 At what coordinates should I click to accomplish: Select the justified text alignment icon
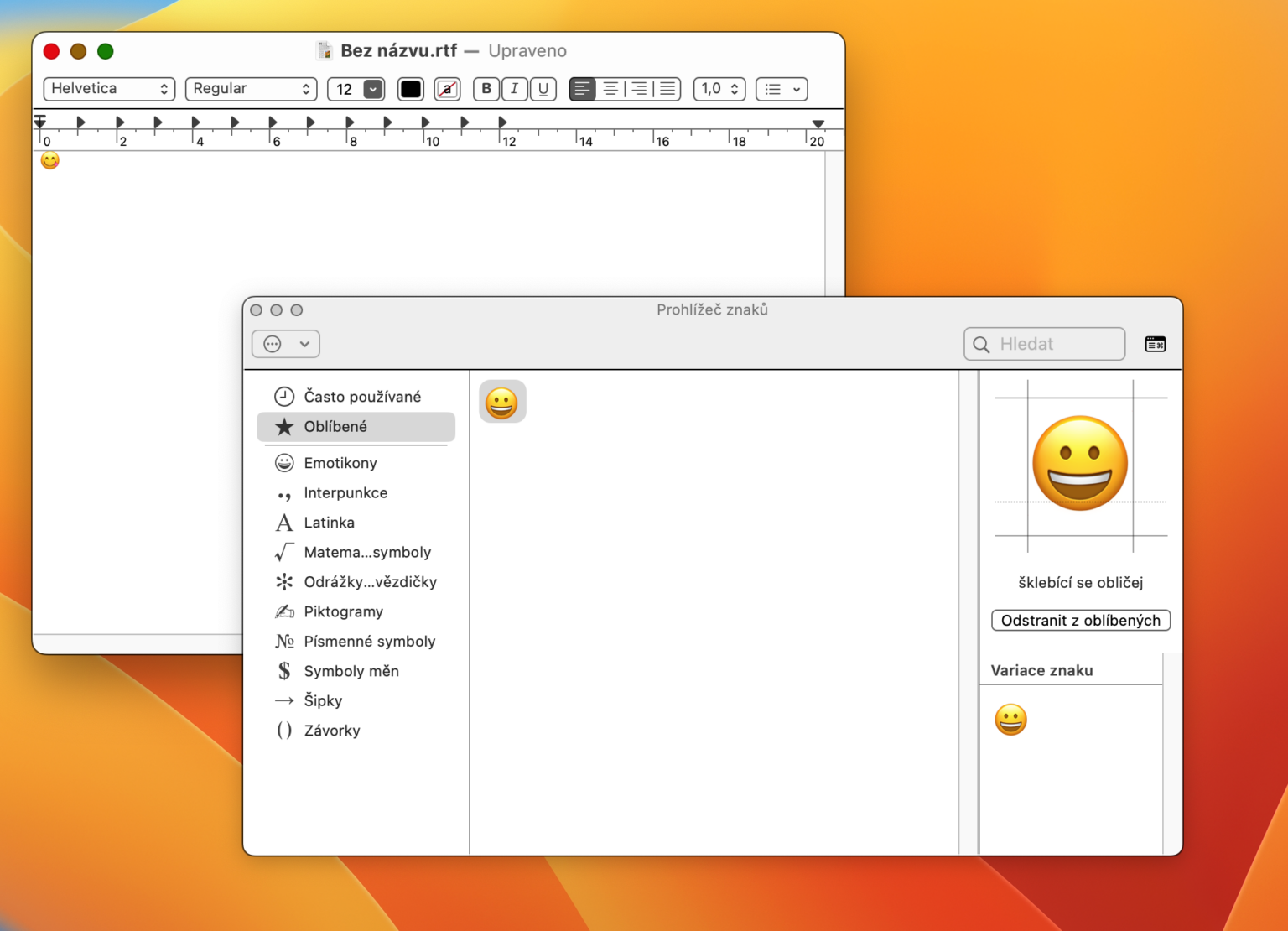(x=666, y=89)
